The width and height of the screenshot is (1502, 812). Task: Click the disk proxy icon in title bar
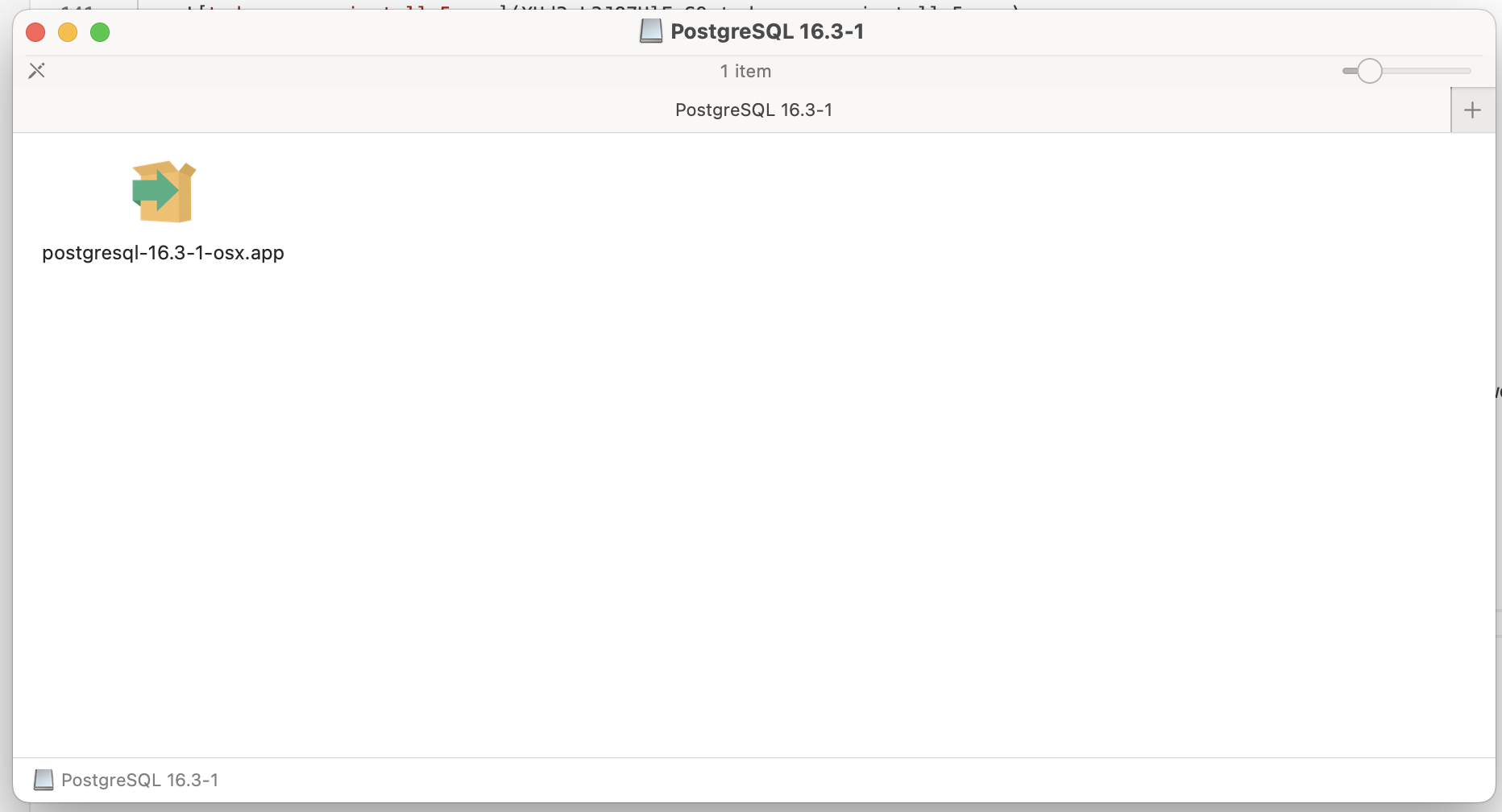point(651,31)
